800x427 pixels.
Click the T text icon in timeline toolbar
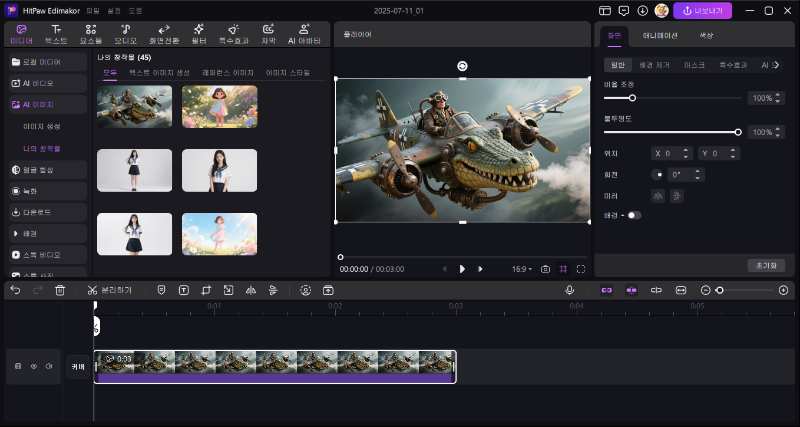[x=184, y=290]
